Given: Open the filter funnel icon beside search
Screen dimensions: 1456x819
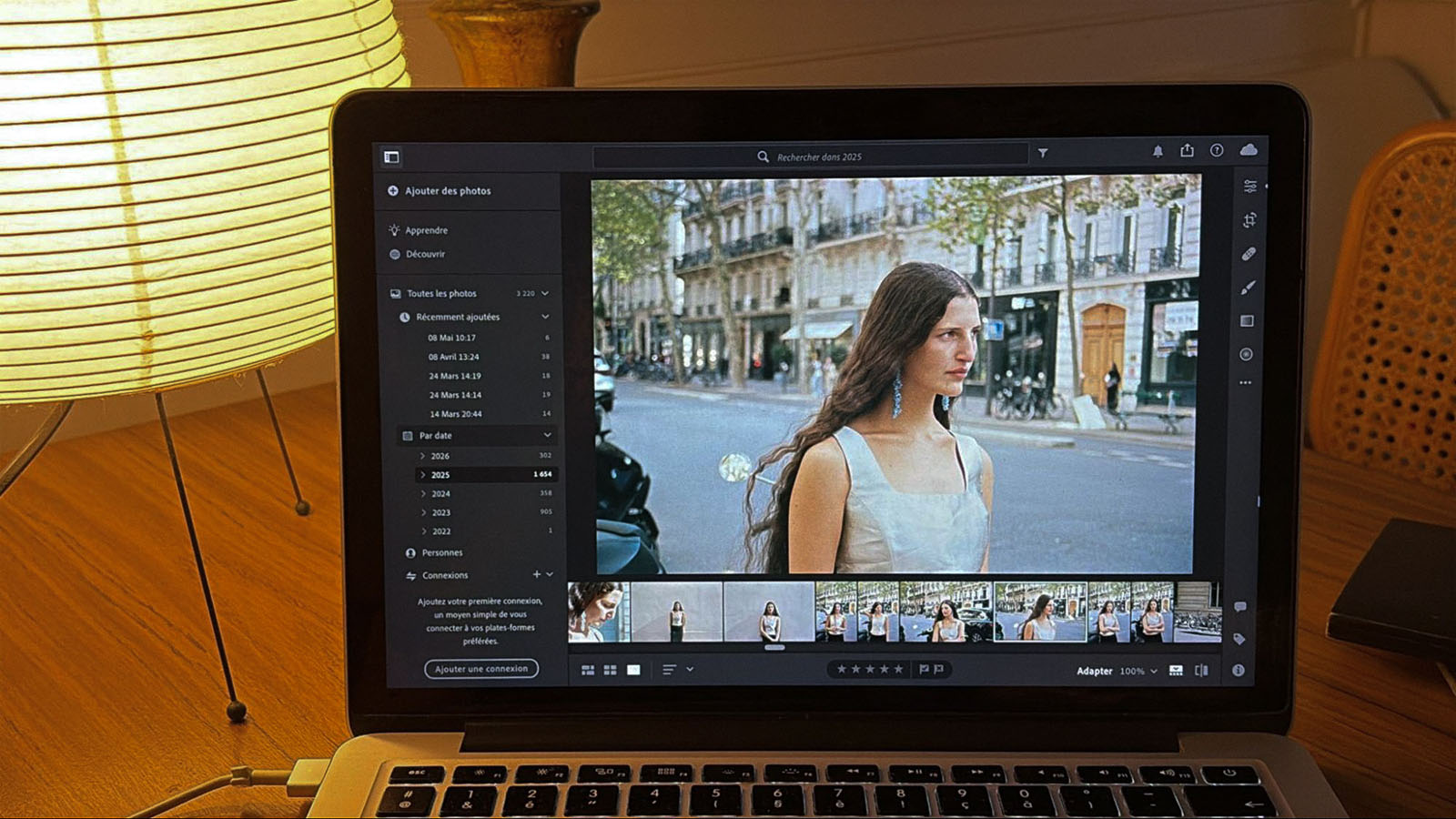Looking at the screenshot, I should [1043, 154].
